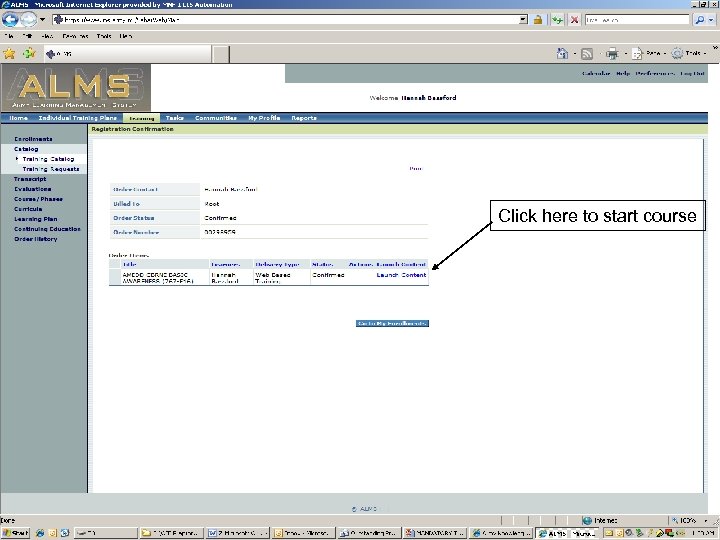Screen dimensions: 720x540
Task: Click the RSS Feeds icon in toolbar
Action: [587, 54]
